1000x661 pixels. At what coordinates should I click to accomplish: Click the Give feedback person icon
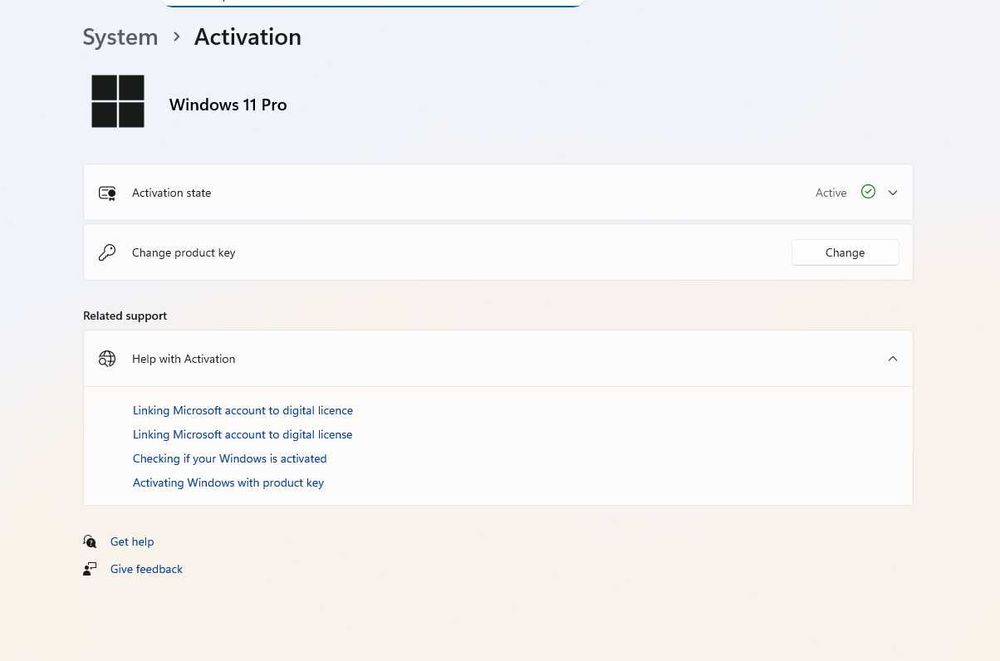click(90, 568)
